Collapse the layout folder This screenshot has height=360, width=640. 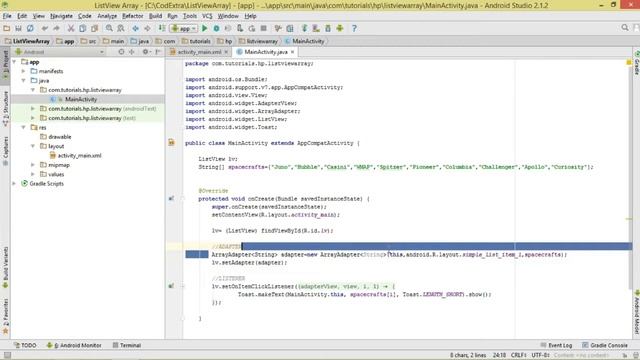[33, 146]
